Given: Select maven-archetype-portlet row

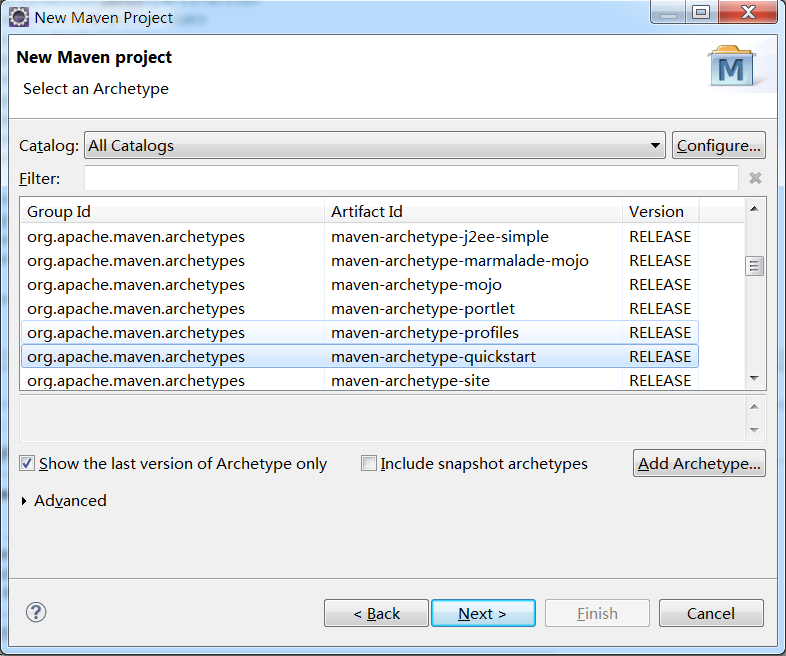Looking at the screenshot, I should (x=359, y=309).
